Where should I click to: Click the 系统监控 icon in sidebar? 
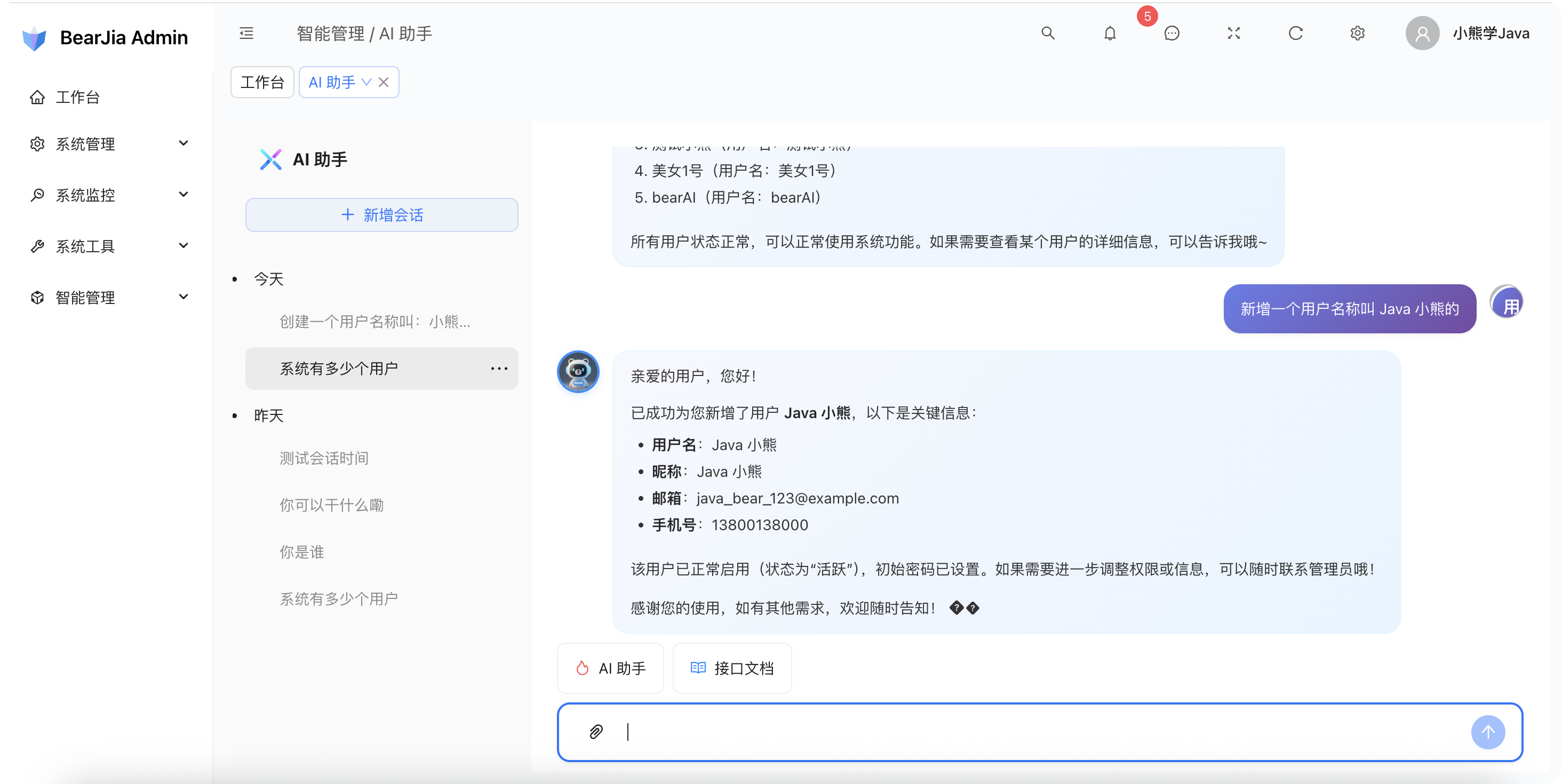pos(37,195)
